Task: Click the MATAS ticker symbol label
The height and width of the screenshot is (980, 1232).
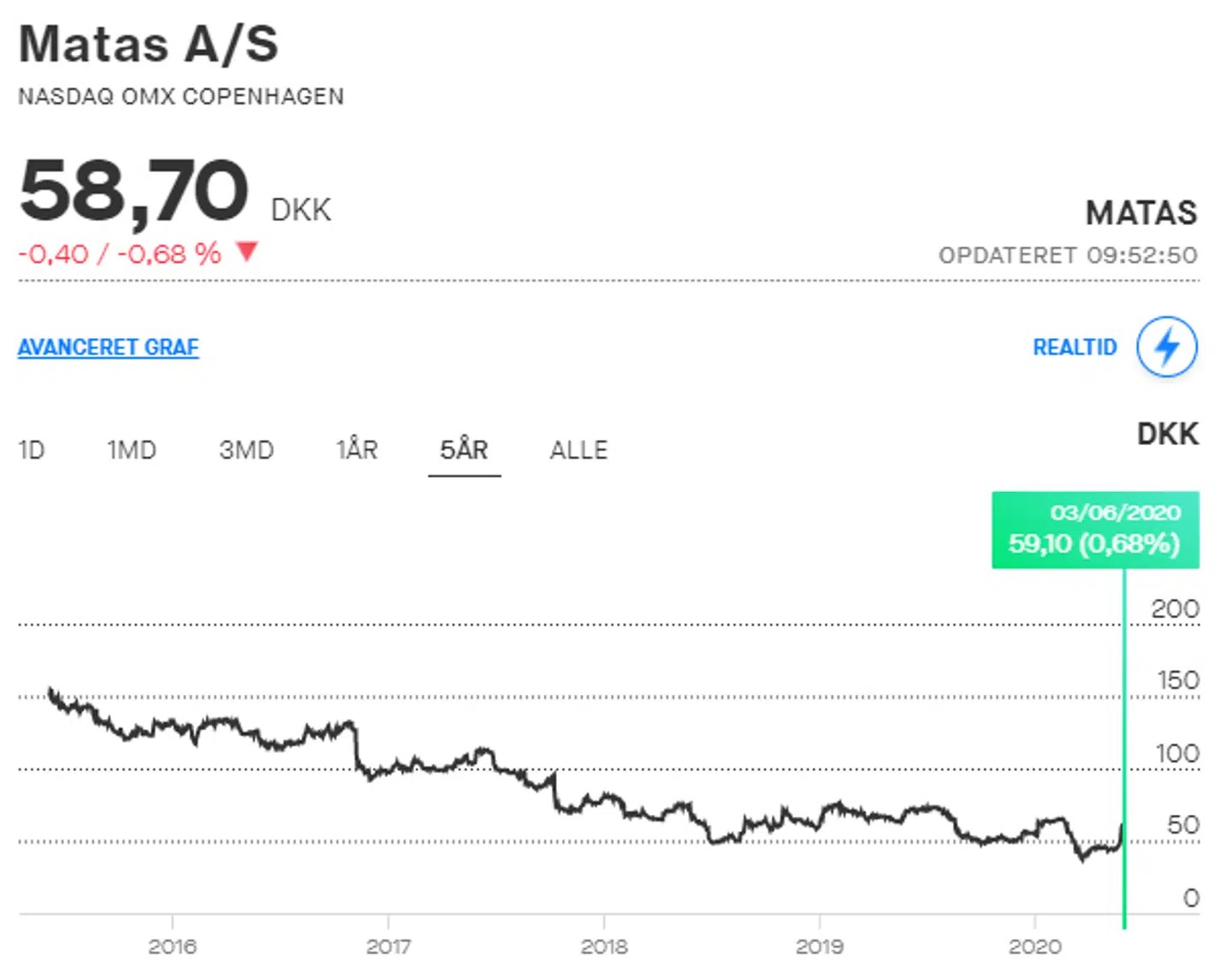Action: (1140, 213)
